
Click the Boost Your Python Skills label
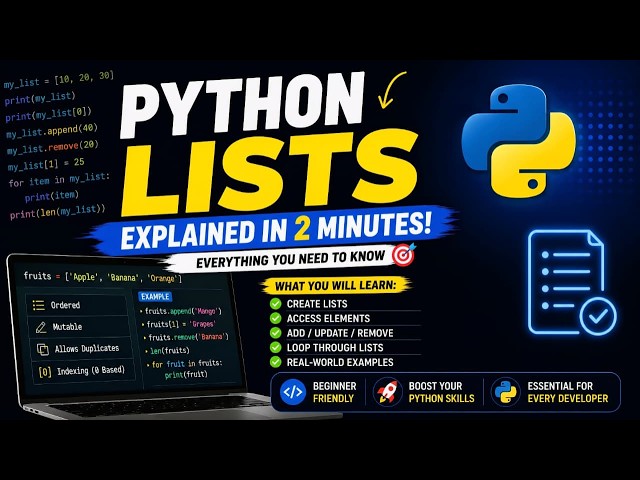[442, 392]
